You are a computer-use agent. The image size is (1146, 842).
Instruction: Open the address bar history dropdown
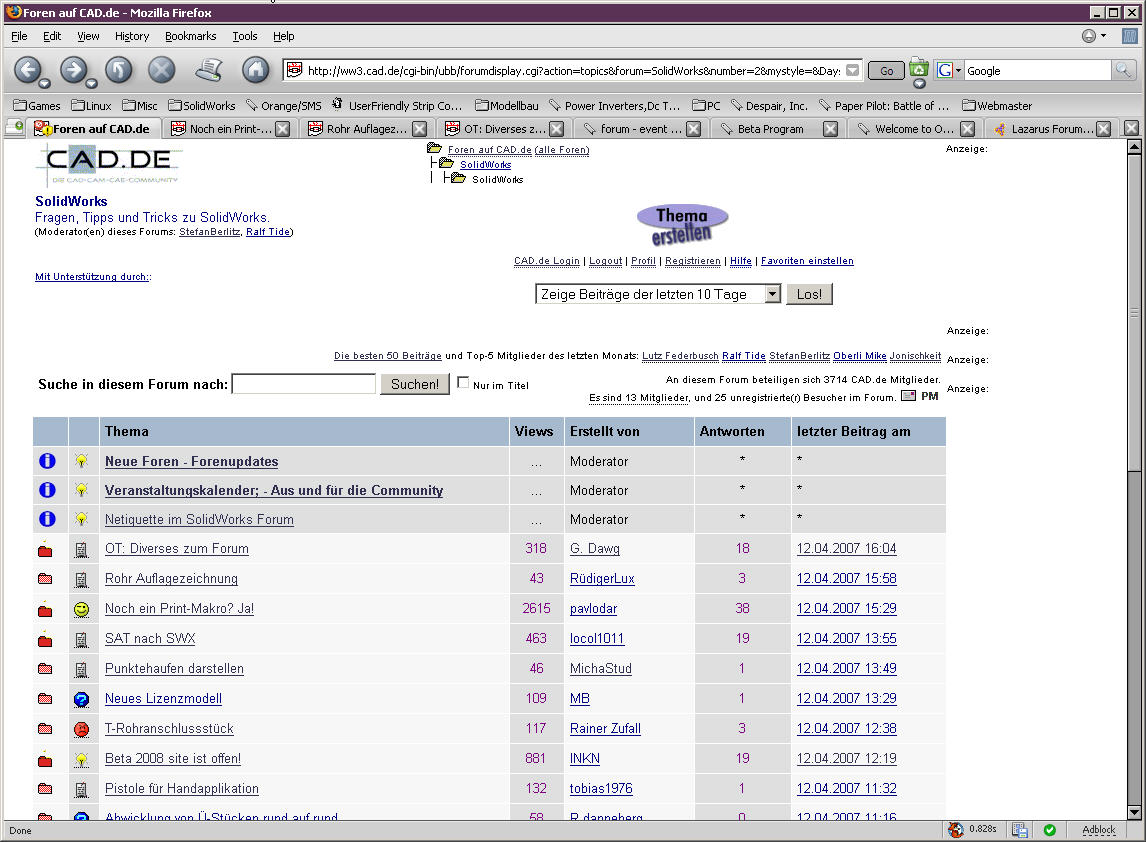click(852, 71)
